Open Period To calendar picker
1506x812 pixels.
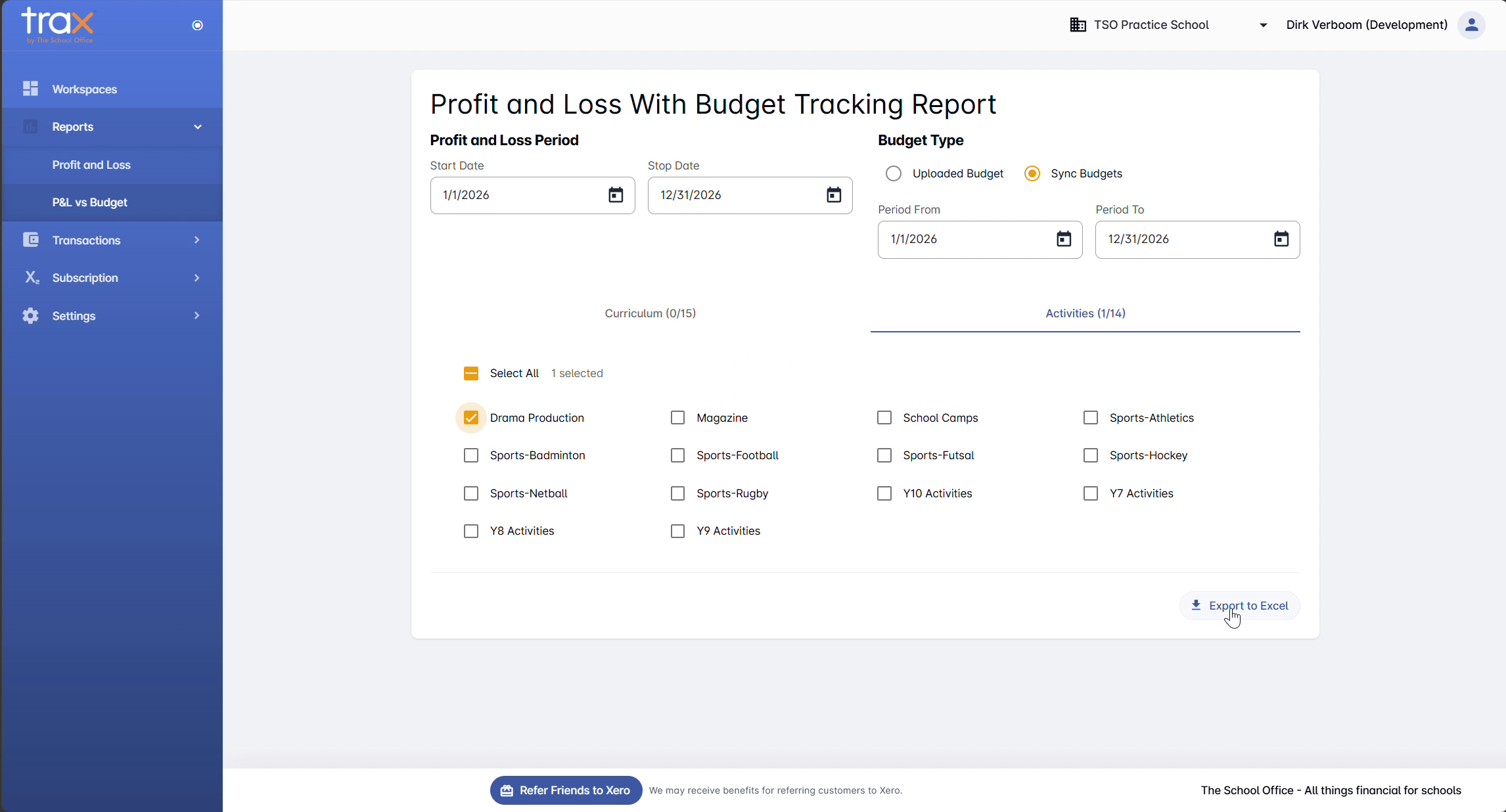pyautogui.click(x=1281, y=239)
